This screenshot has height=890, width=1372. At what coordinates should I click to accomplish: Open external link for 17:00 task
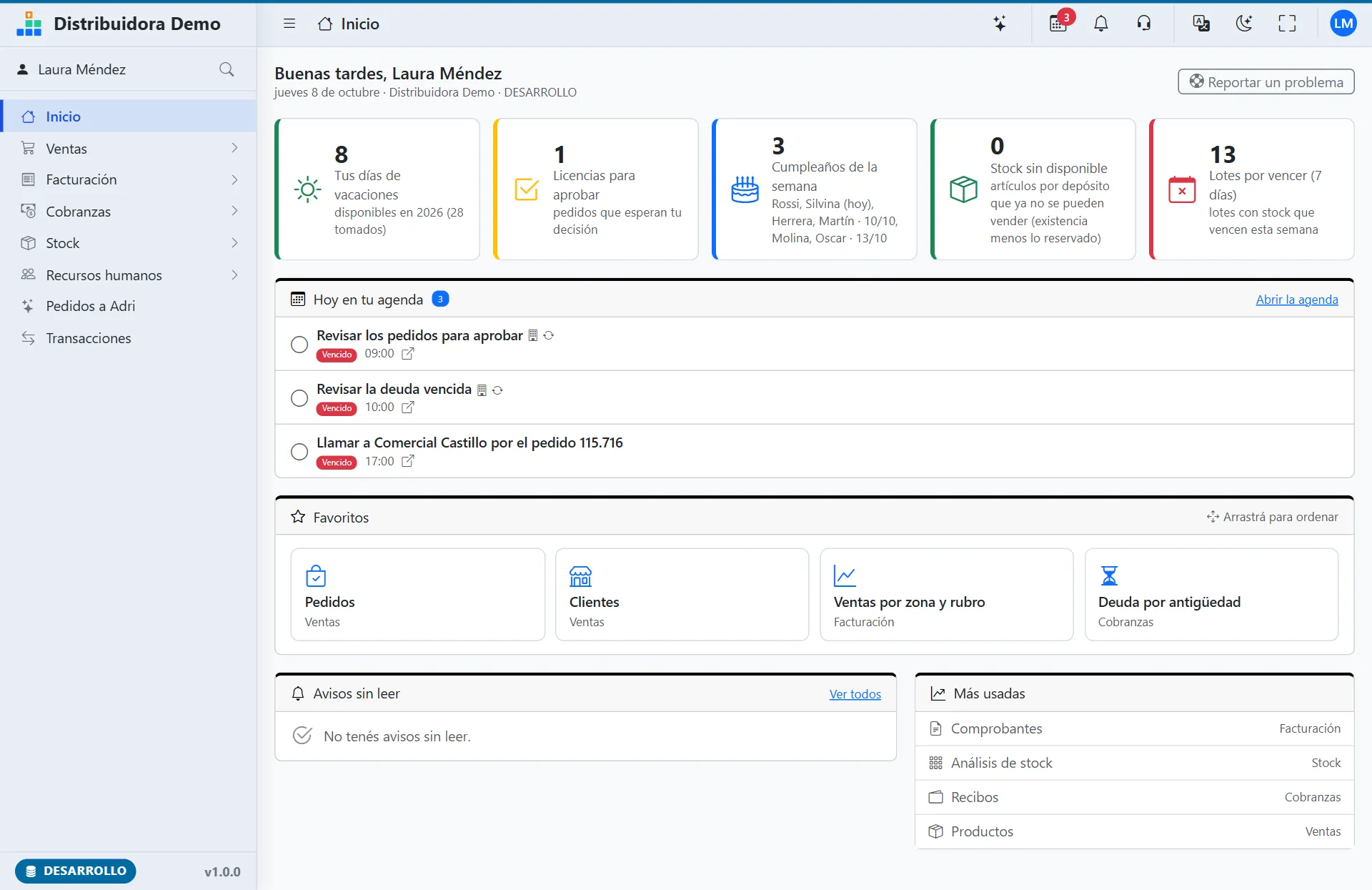[407, 461]
